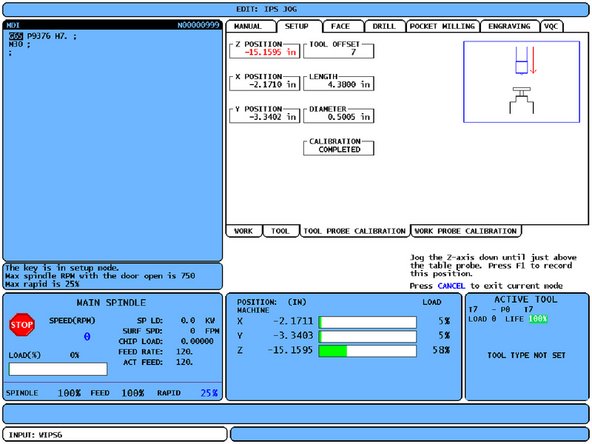Image resolution: width=592 pixels, height=444 pixels.
Task: Click the M30 program line
Action: pyautogui.click(x=19, y=44)
